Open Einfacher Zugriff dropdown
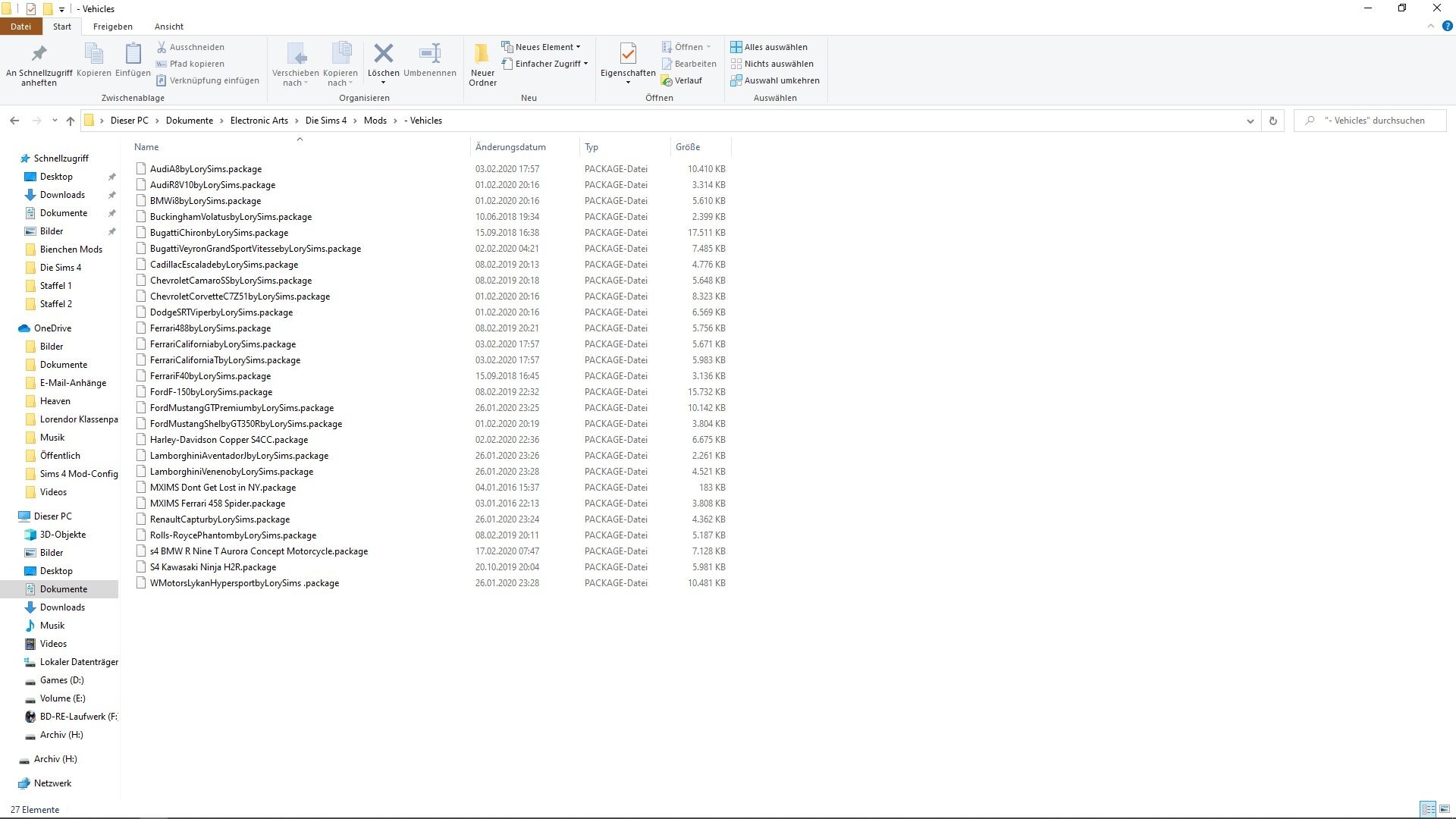1456x819 pixels. tap(544, 64)
